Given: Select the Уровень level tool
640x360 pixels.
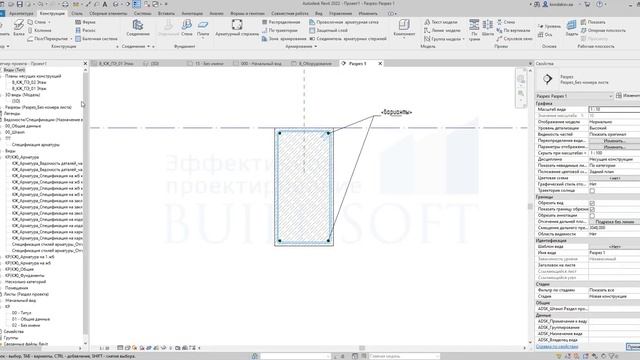Looking at the screenshot, I should 549,26.
